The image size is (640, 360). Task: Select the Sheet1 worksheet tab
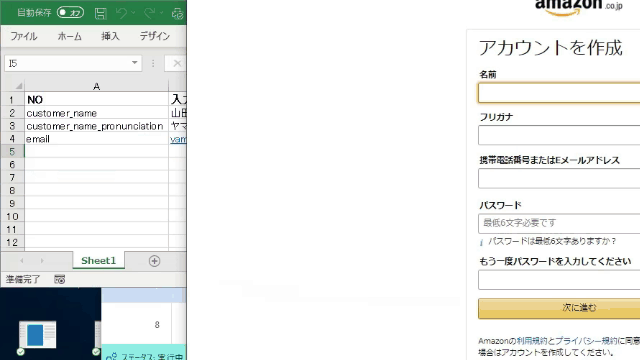(98, 260)
